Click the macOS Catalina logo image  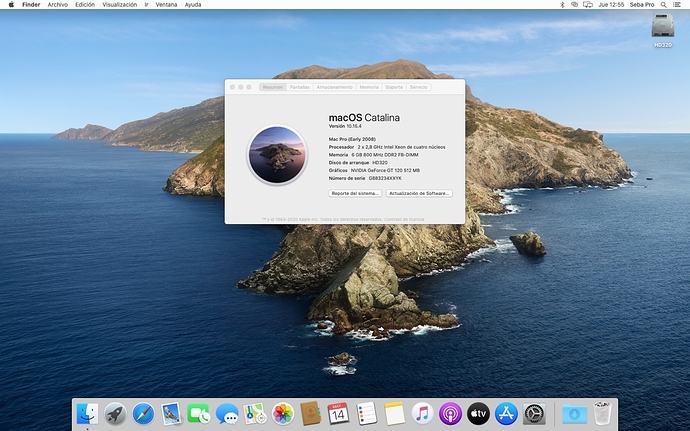(x=277, y=155)
